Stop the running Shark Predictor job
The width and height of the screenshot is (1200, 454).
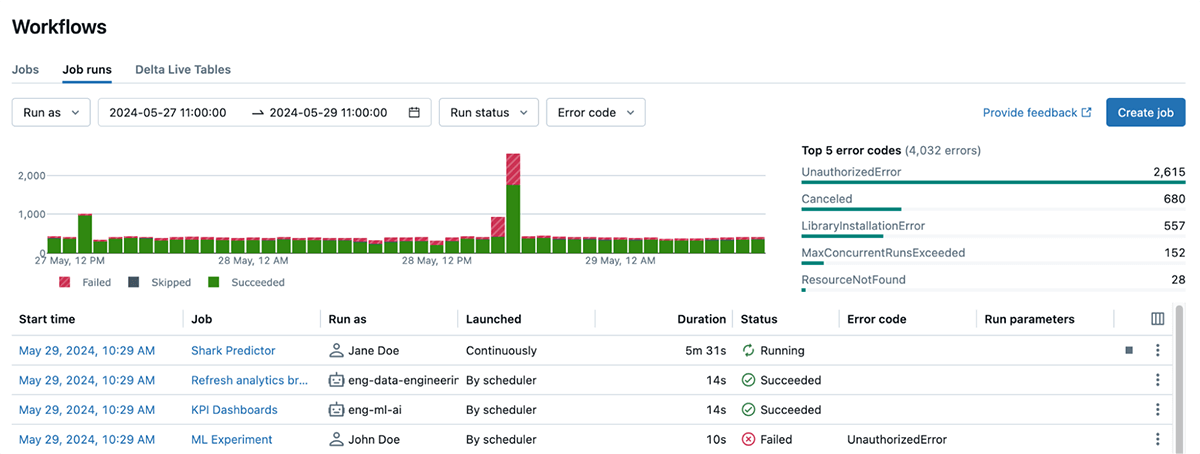[1129, 351]
